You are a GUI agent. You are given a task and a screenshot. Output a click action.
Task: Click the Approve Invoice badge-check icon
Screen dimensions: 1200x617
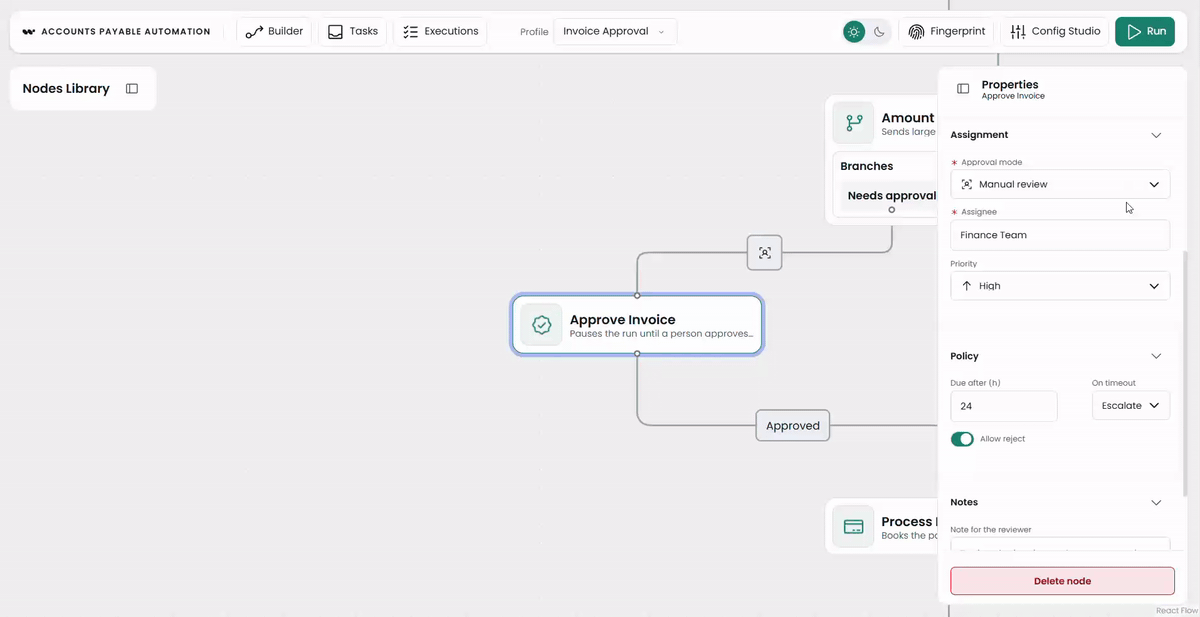click(542, 325)
